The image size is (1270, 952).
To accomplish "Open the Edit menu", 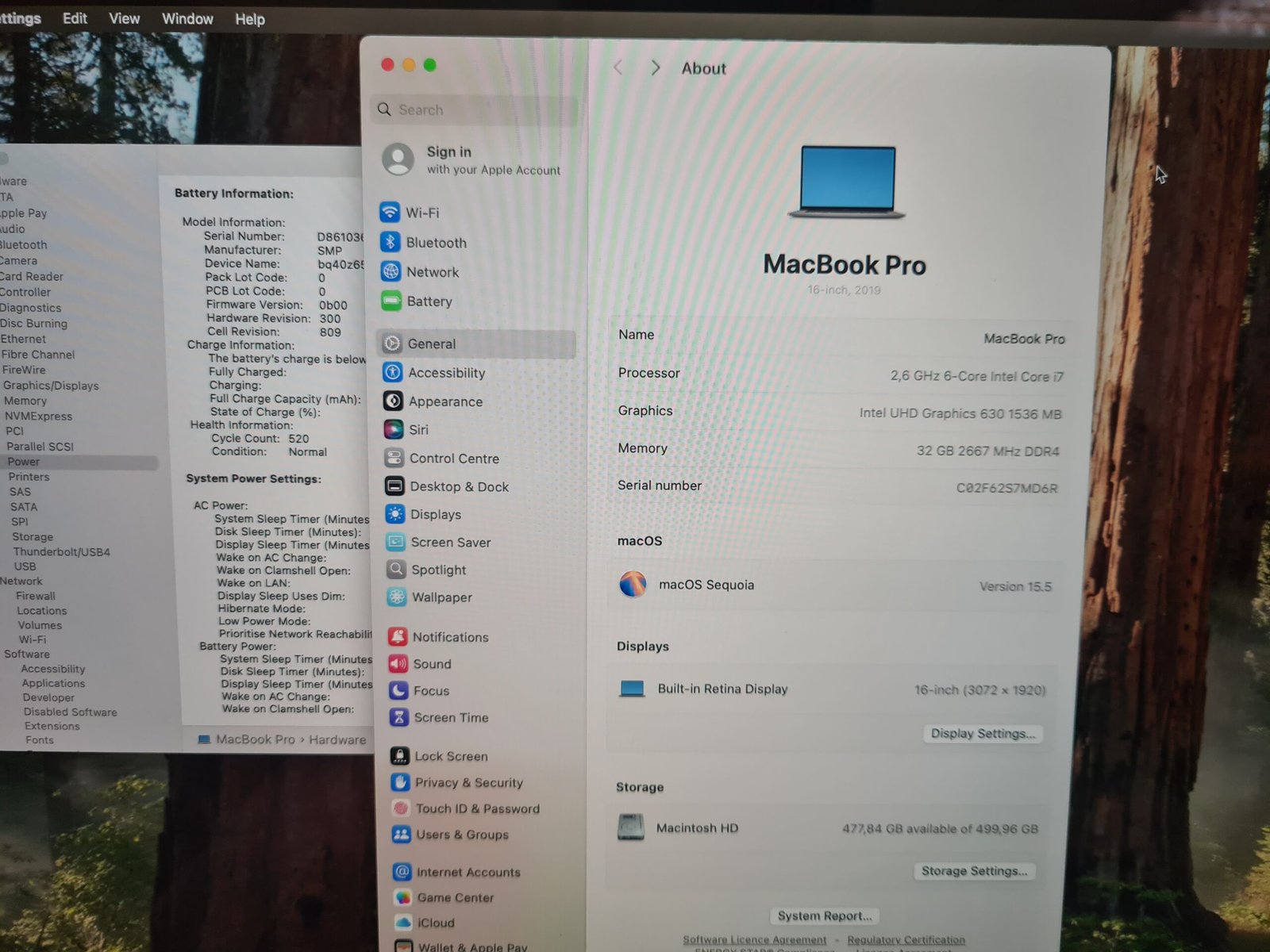I will 75,18.
